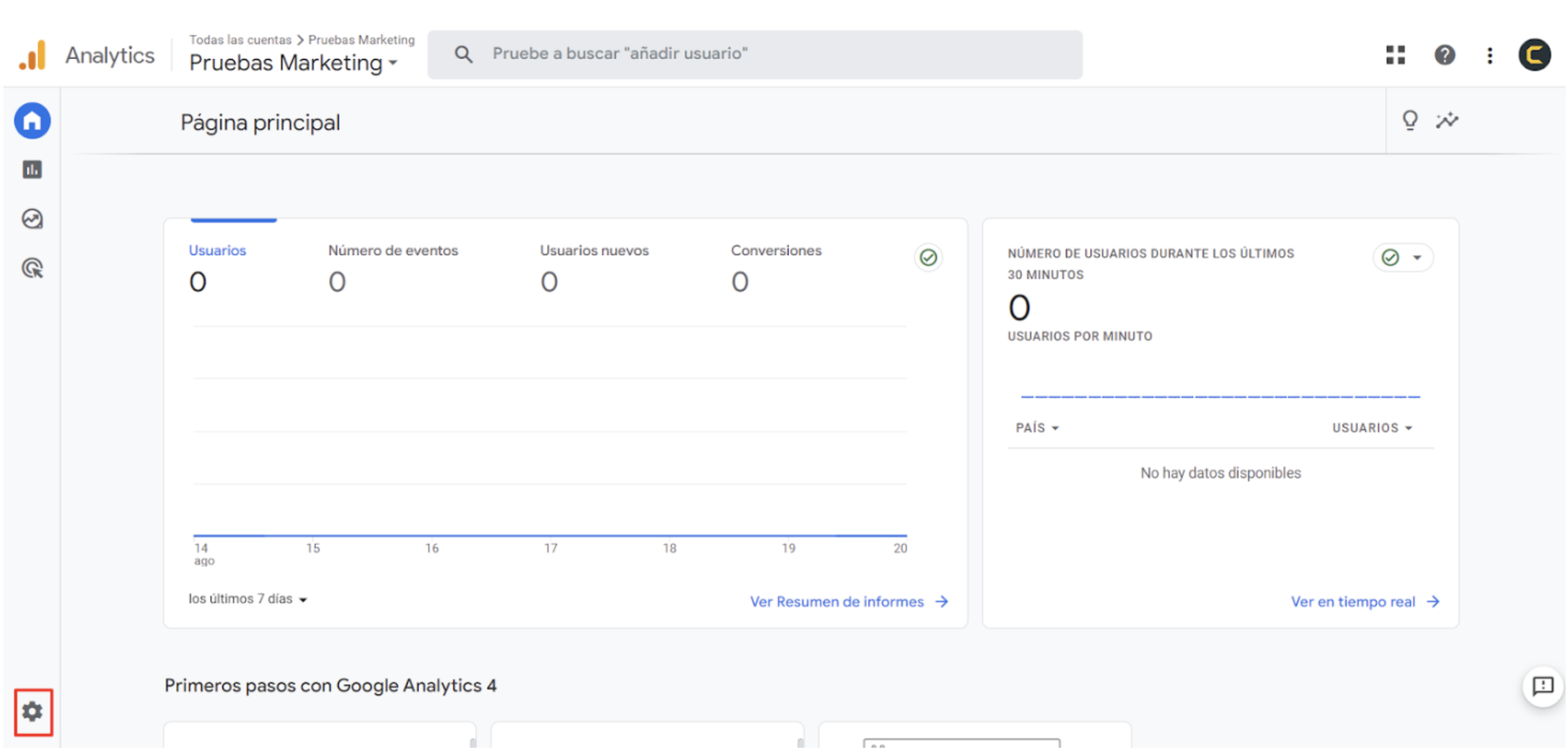Click the search magnifier icon
Screen dimensions: 1568x752
463,54
